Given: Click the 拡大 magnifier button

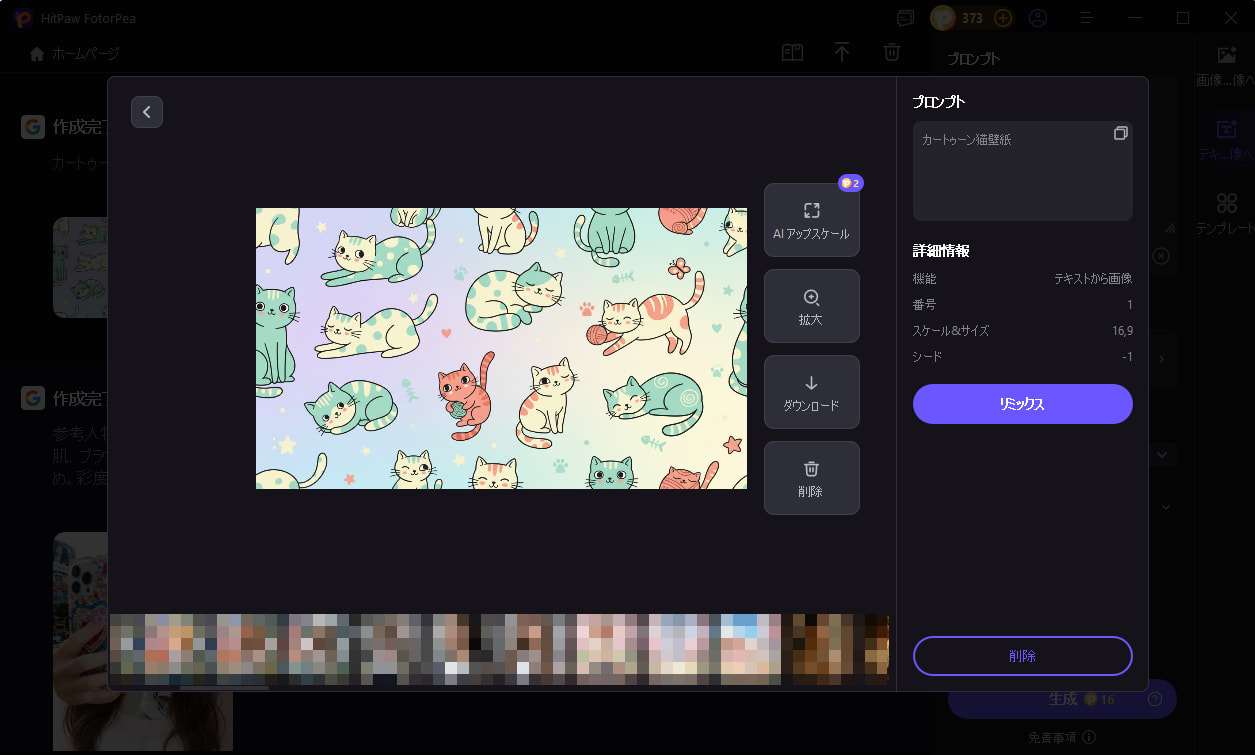Looking at the screenshot, I should click(x=811, y=307).
